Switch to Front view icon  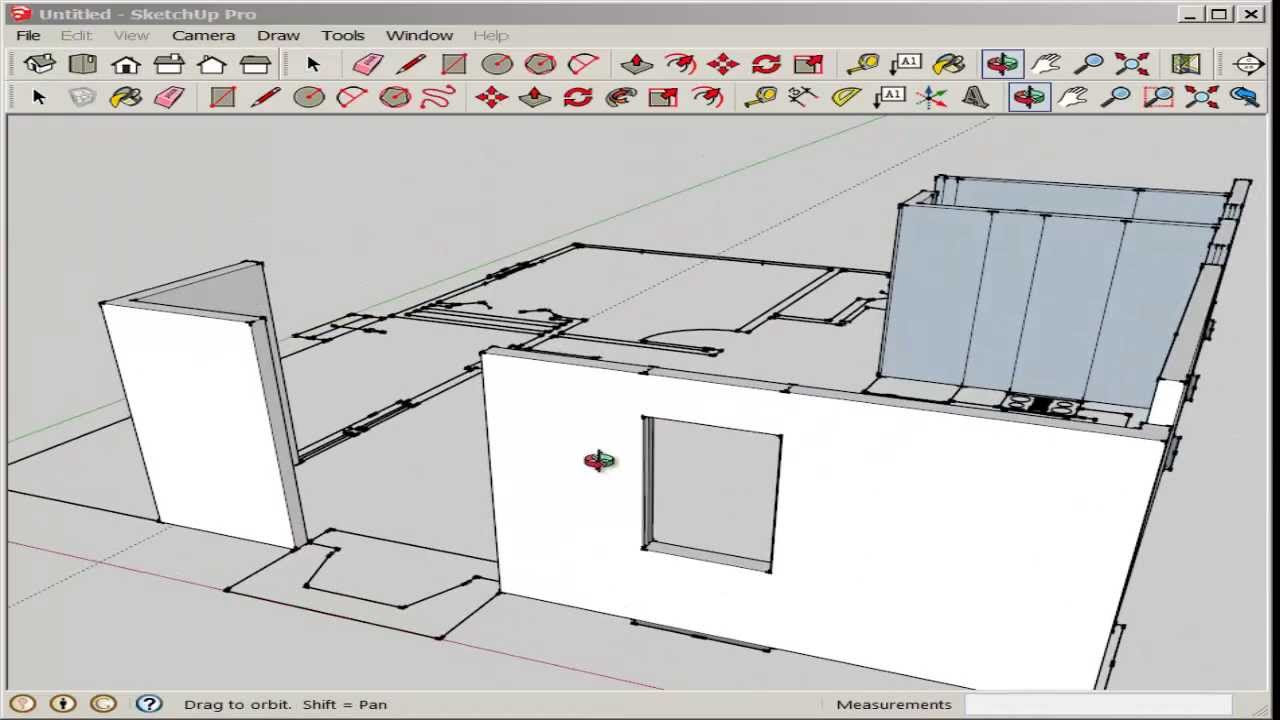126,64
